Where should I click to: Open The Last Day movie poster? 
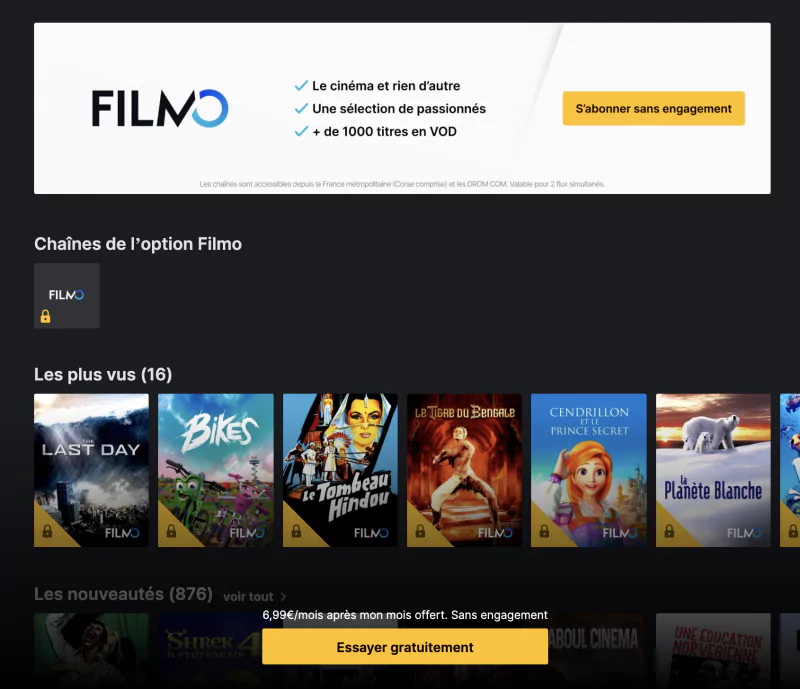click(91, 470)
